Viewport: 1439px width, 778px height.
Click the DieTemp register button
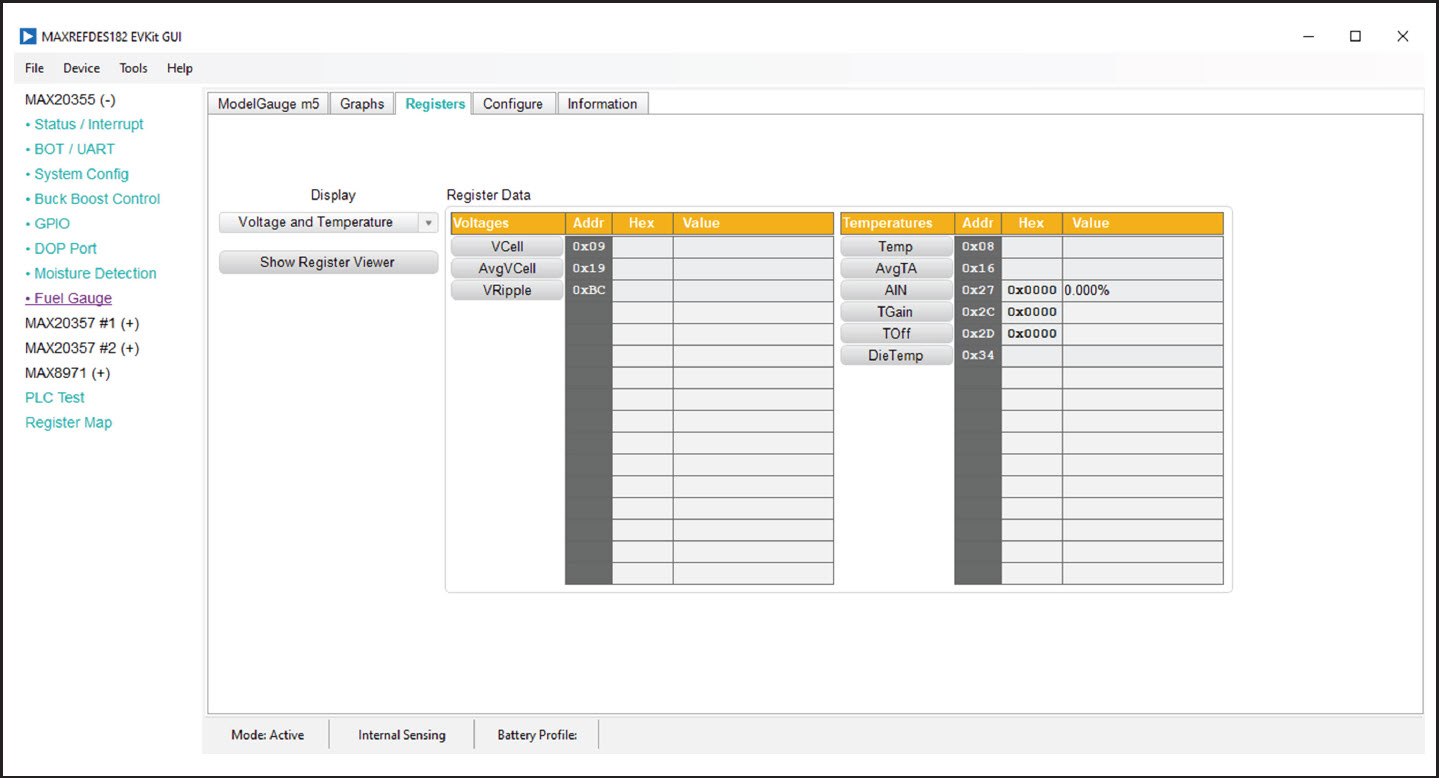895,356
